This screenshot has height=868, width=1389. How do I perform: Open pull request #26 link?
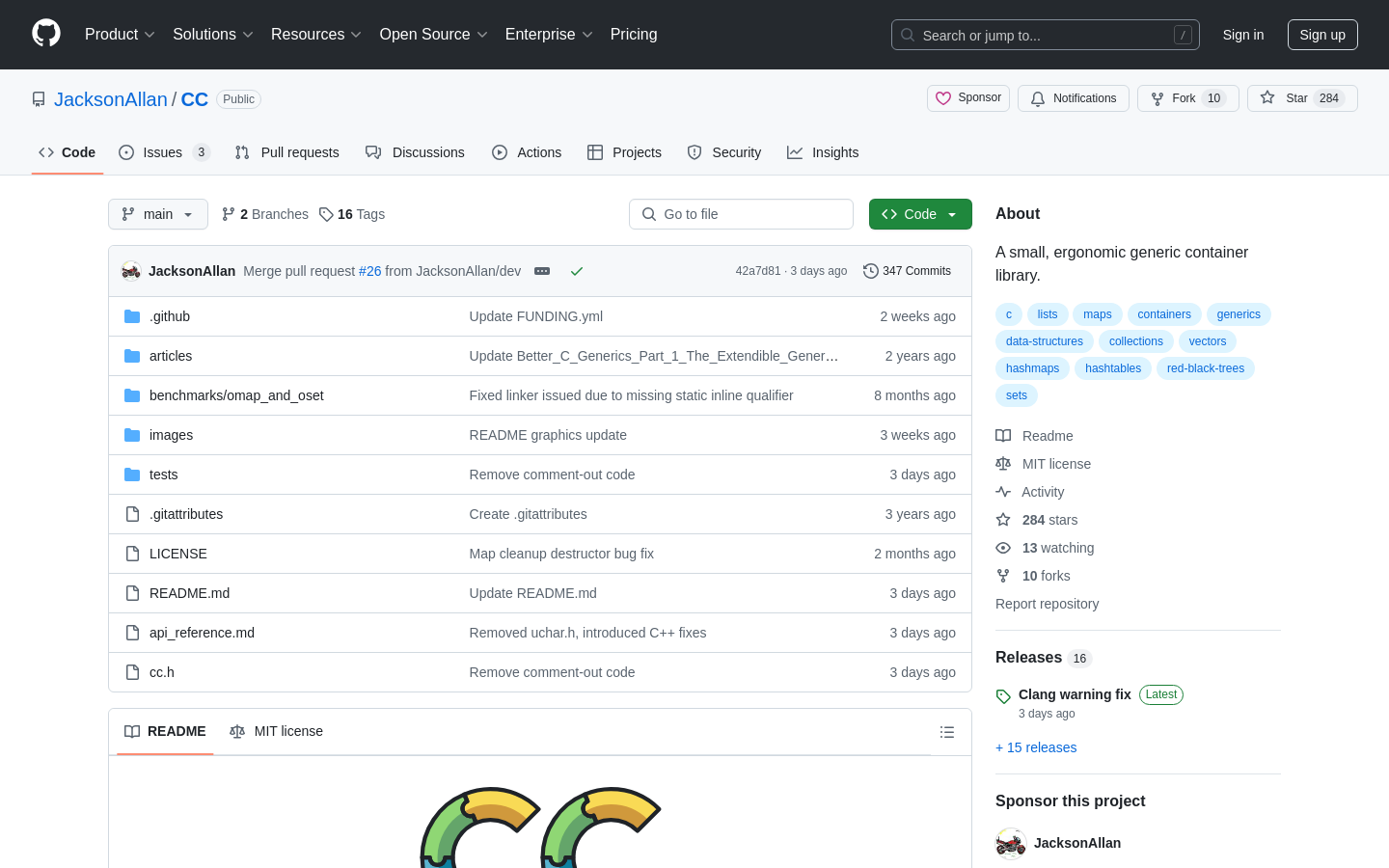coord(370,271)
